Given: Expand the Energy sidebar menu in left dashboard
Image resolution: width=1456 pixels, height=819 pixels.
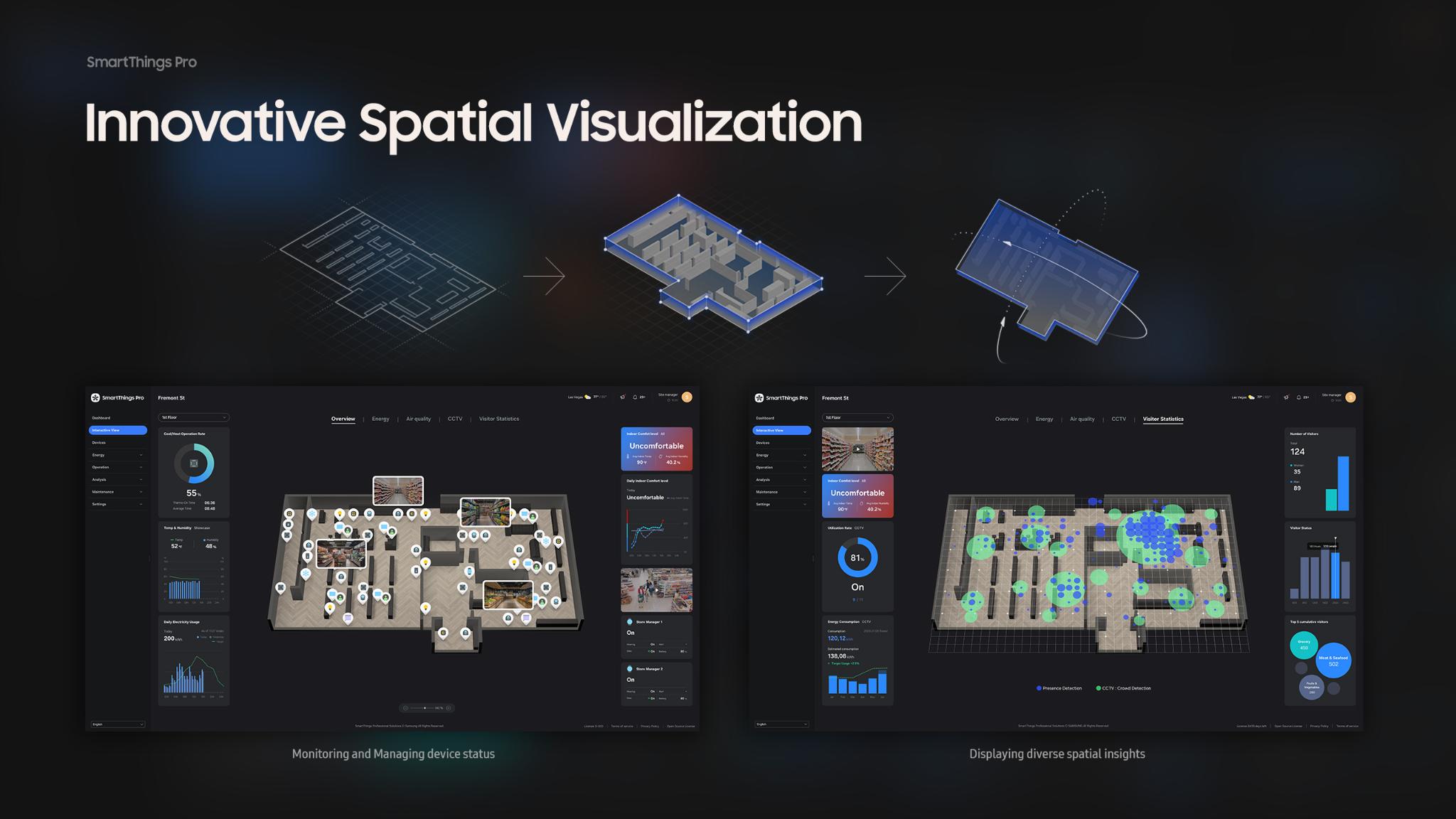Looking at the screenshot, I should [117, 455].
